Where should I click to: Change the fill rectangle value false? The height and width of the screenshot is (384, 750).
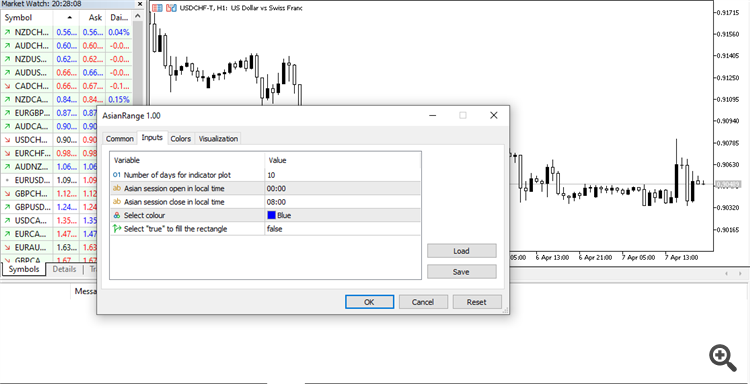point(343,229)
